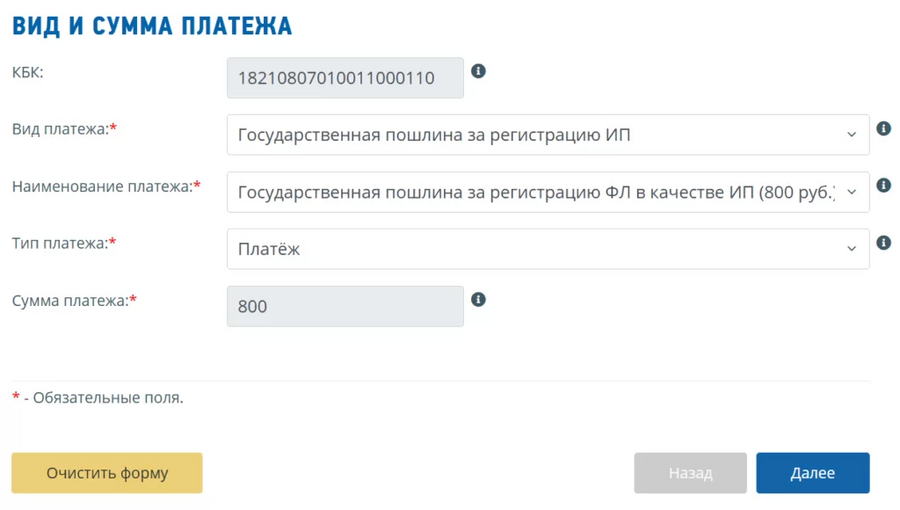The width and height of the screenshot is (900, 510).
Task: View info icon next to Сумма платежа
Action: pos(478,299)
